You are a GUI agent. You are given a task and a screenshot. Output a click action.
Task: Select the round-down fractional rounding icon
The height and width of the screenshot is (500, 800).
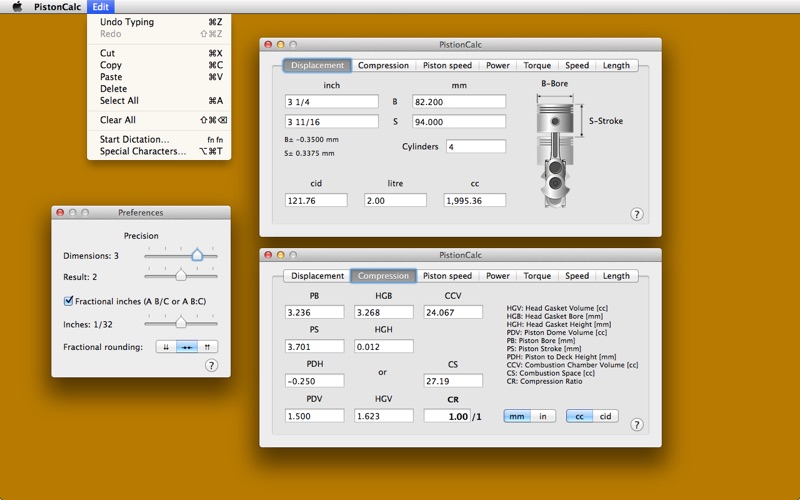pyautogui.click(x=166, y=347)
